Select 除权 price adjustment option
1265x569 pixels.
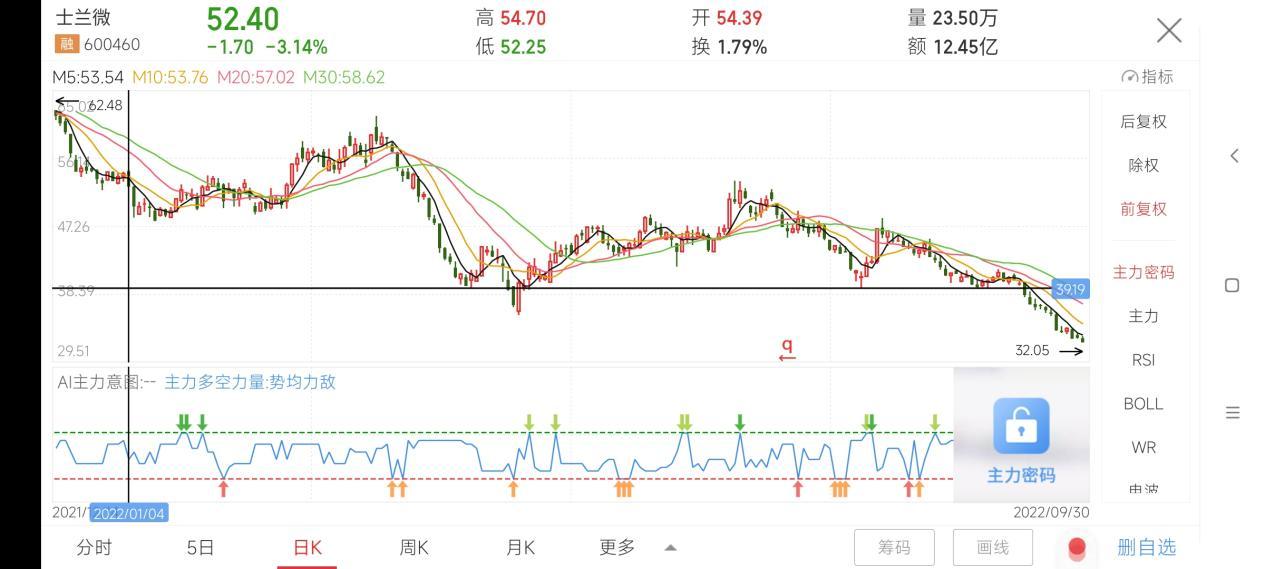click(x=1143, y=165)
